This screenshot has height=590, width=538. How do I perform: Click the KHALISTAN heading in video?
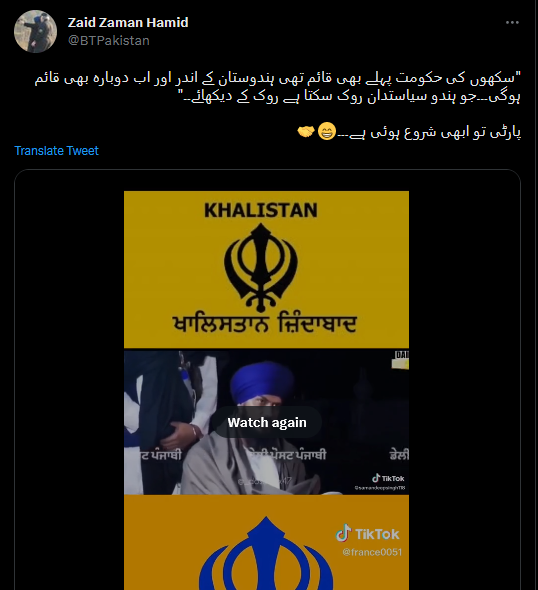(261, 210)
